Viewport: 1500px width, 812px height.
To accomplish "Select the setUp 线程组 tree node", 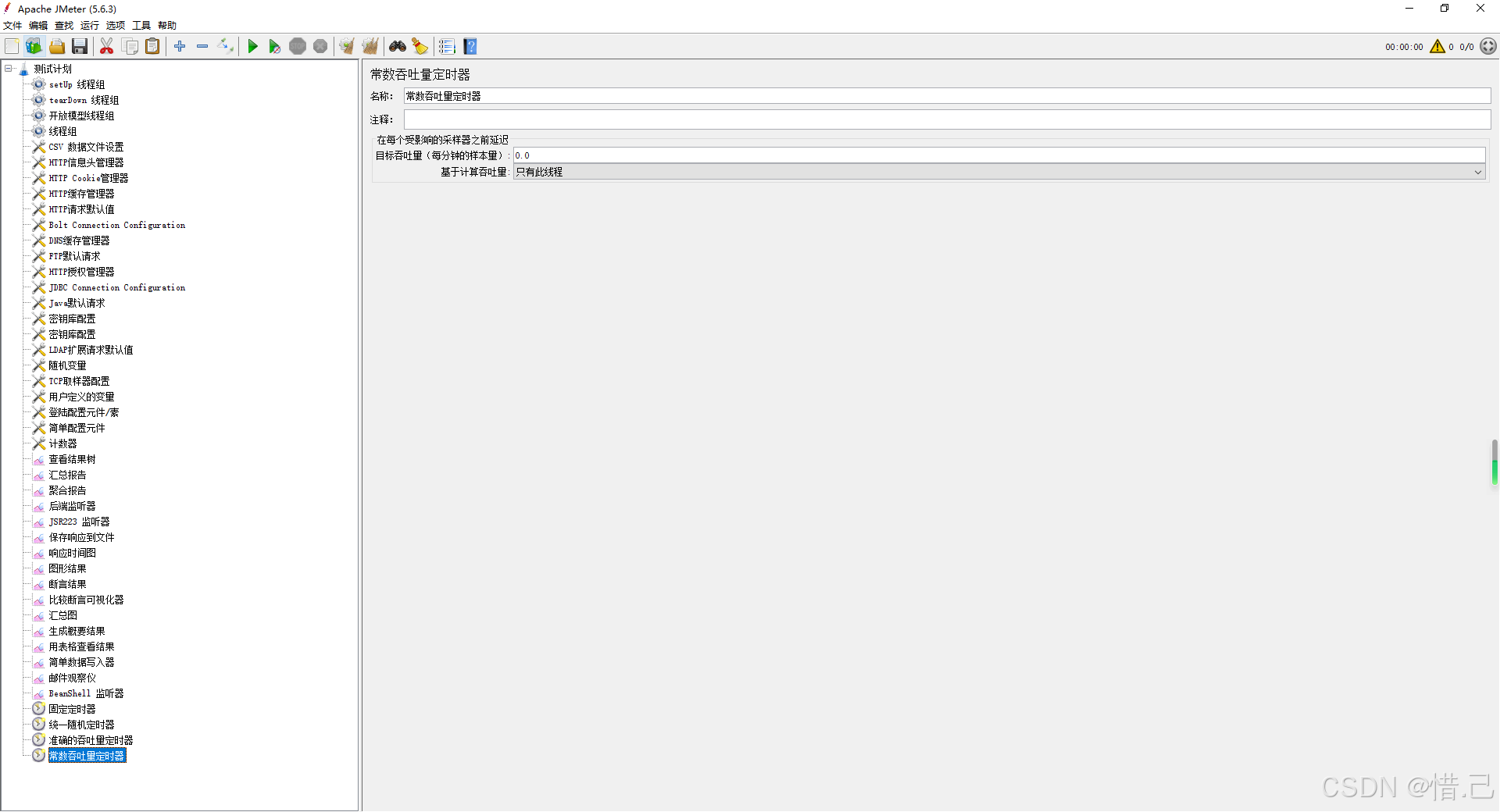I will click(x=77, y=84).
